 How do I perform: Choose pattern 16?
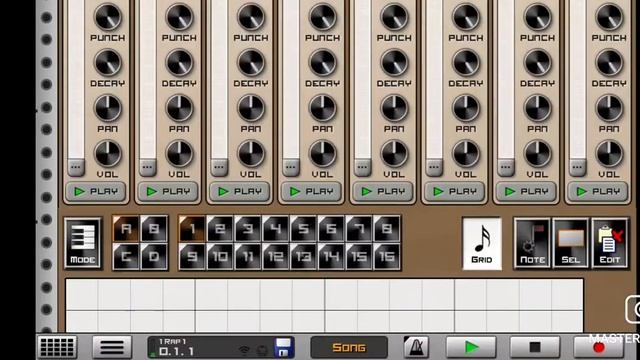coord(387,257)
